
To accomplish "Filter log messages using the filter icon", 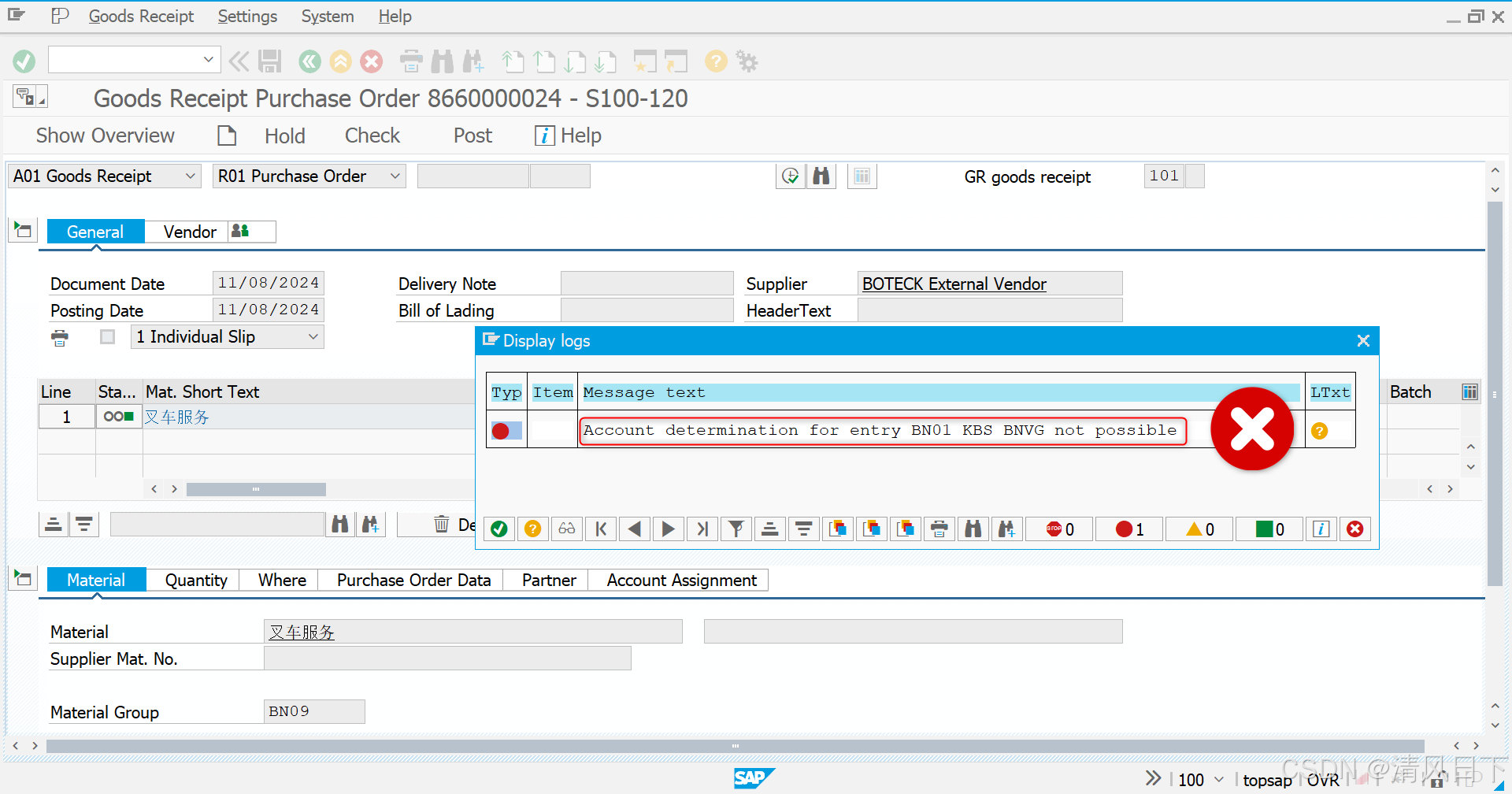I will pyautogui.click(x=736, y=529).
